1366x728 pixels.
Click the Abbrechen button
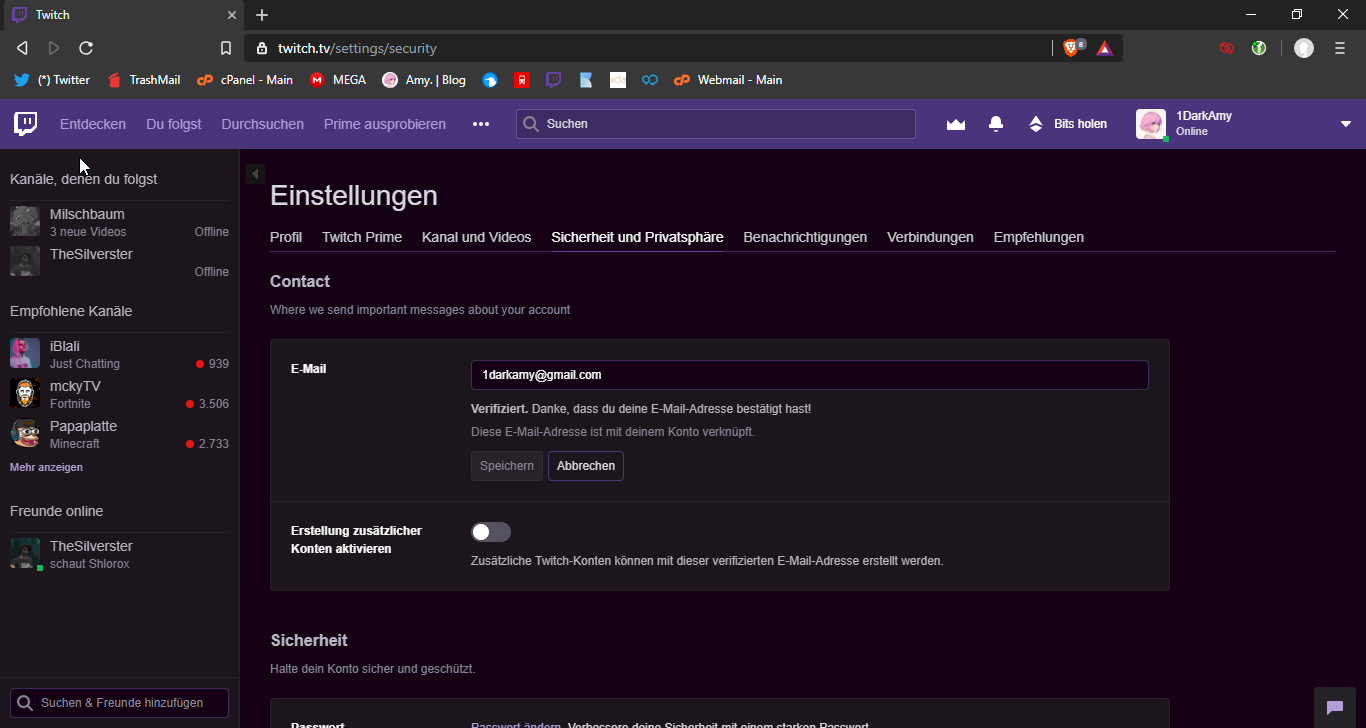[x=585, y=466]
